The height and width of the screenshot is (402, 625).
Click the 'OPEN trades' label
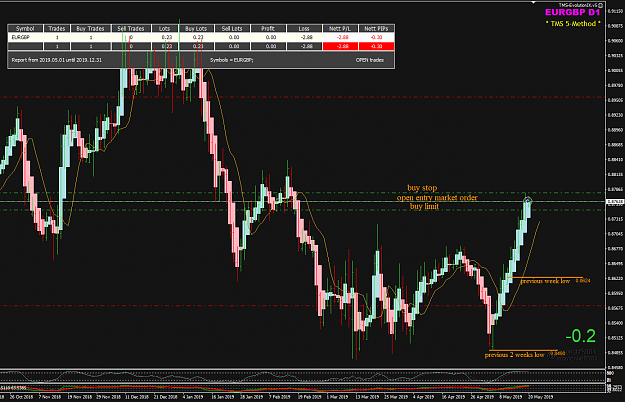(370, 60)
